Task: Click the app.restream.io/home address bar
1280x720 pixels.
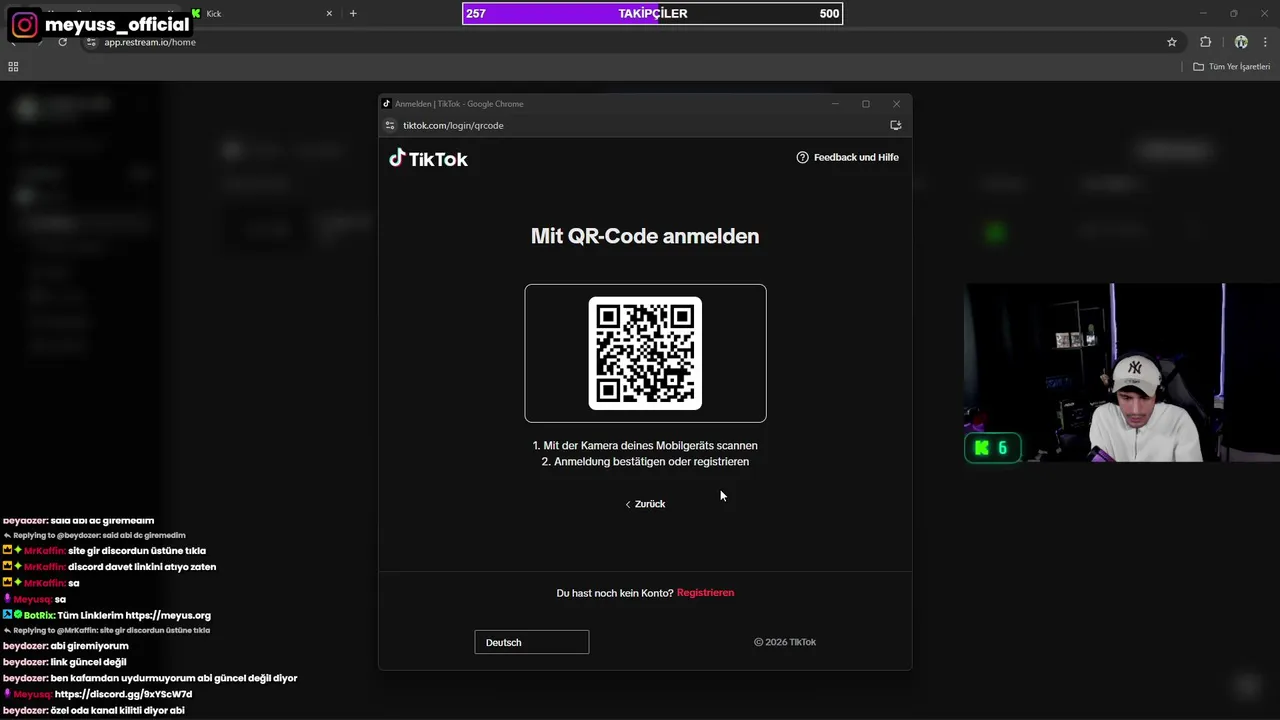Action: click(x=150, y=42)
